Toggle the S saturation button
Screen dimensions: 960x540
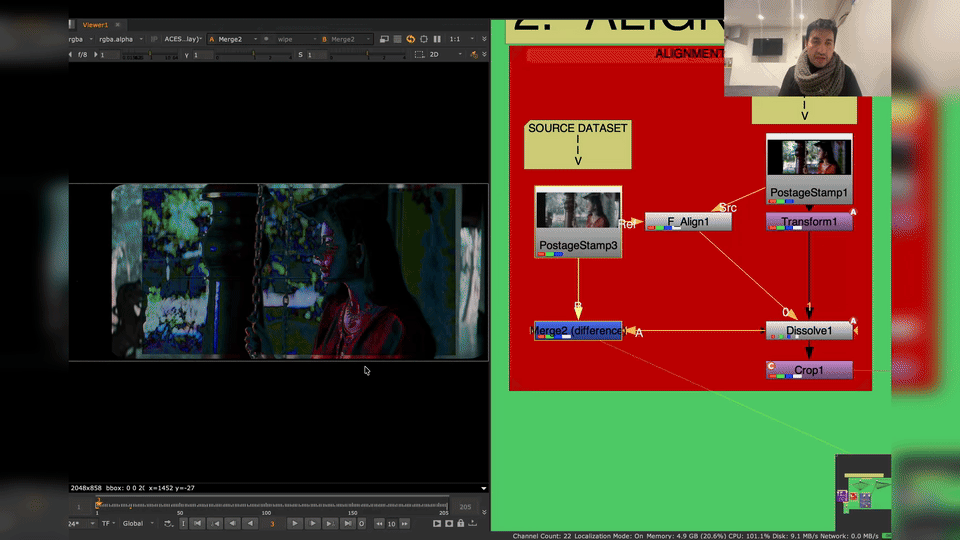pos(300,55)
